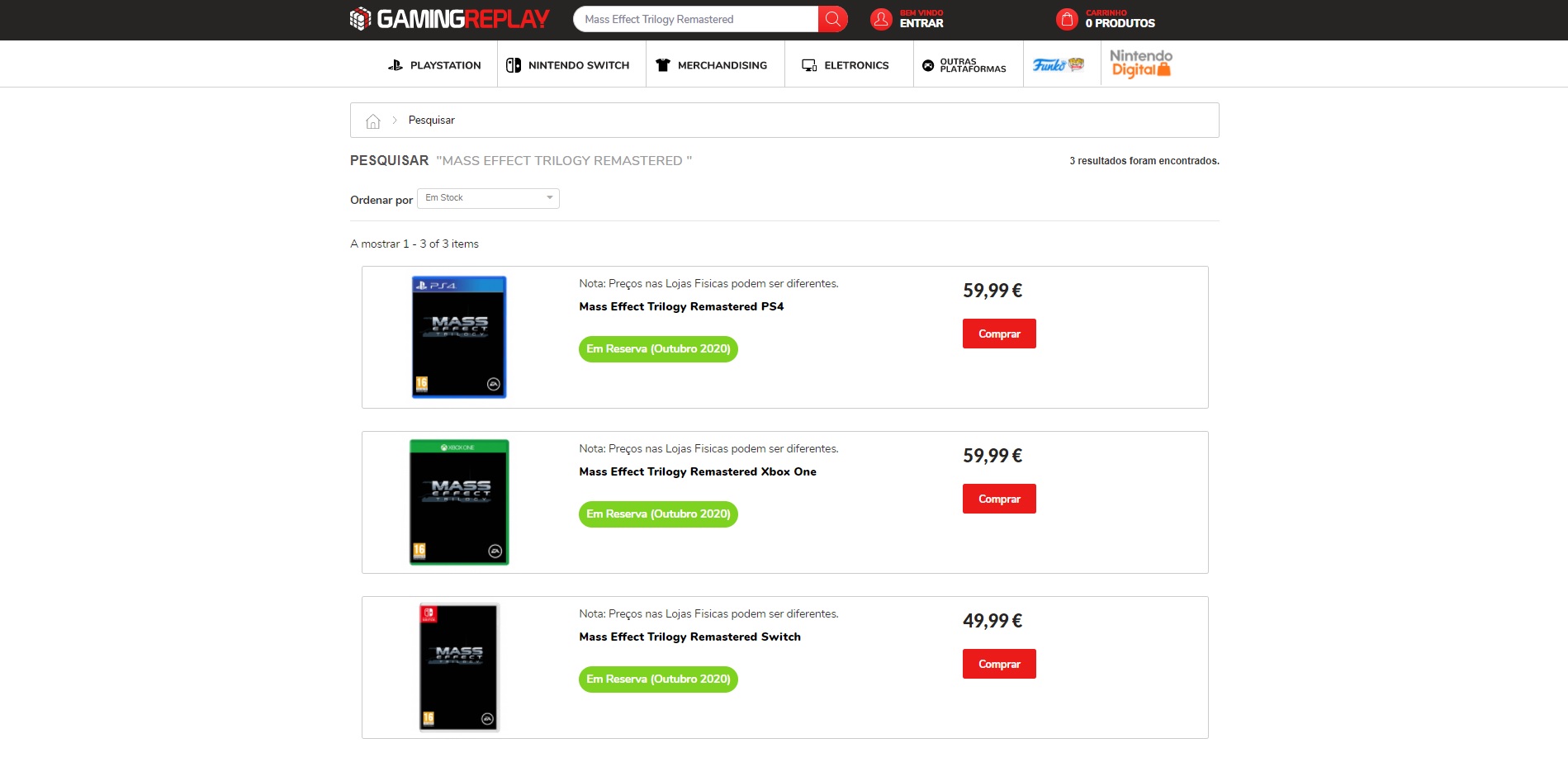Click the Nintendo Switch console icon
1568x767 pixels.
514,65
